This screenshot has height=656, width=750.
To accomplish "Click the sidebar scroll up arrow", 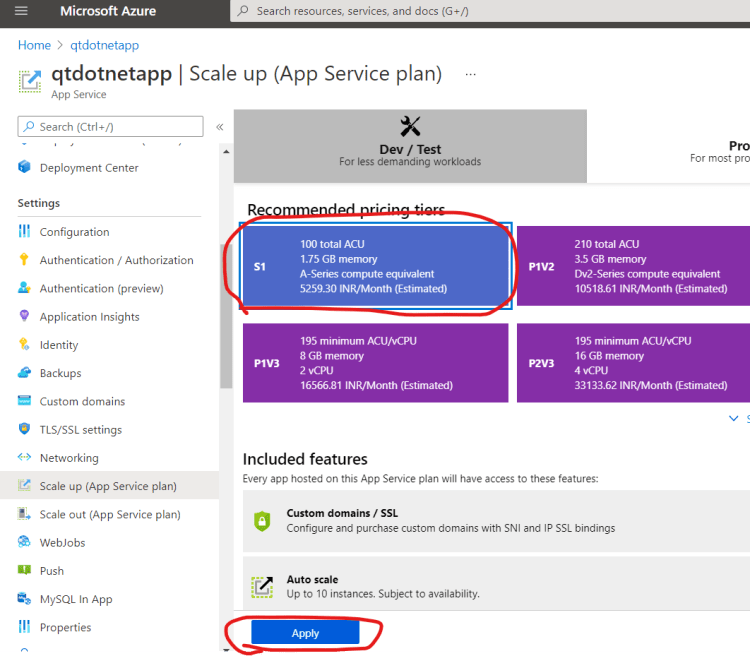I will (x=226, y=152).
